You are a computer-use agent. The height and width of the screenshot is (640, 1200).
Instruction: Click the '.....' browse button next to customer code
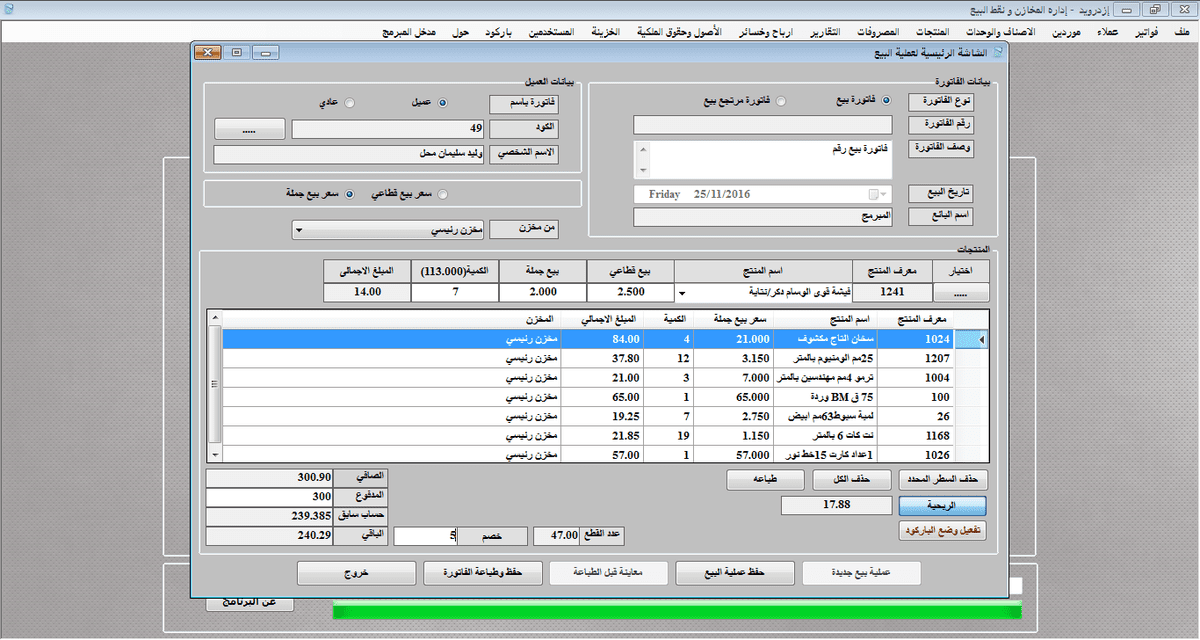[249, 130]
